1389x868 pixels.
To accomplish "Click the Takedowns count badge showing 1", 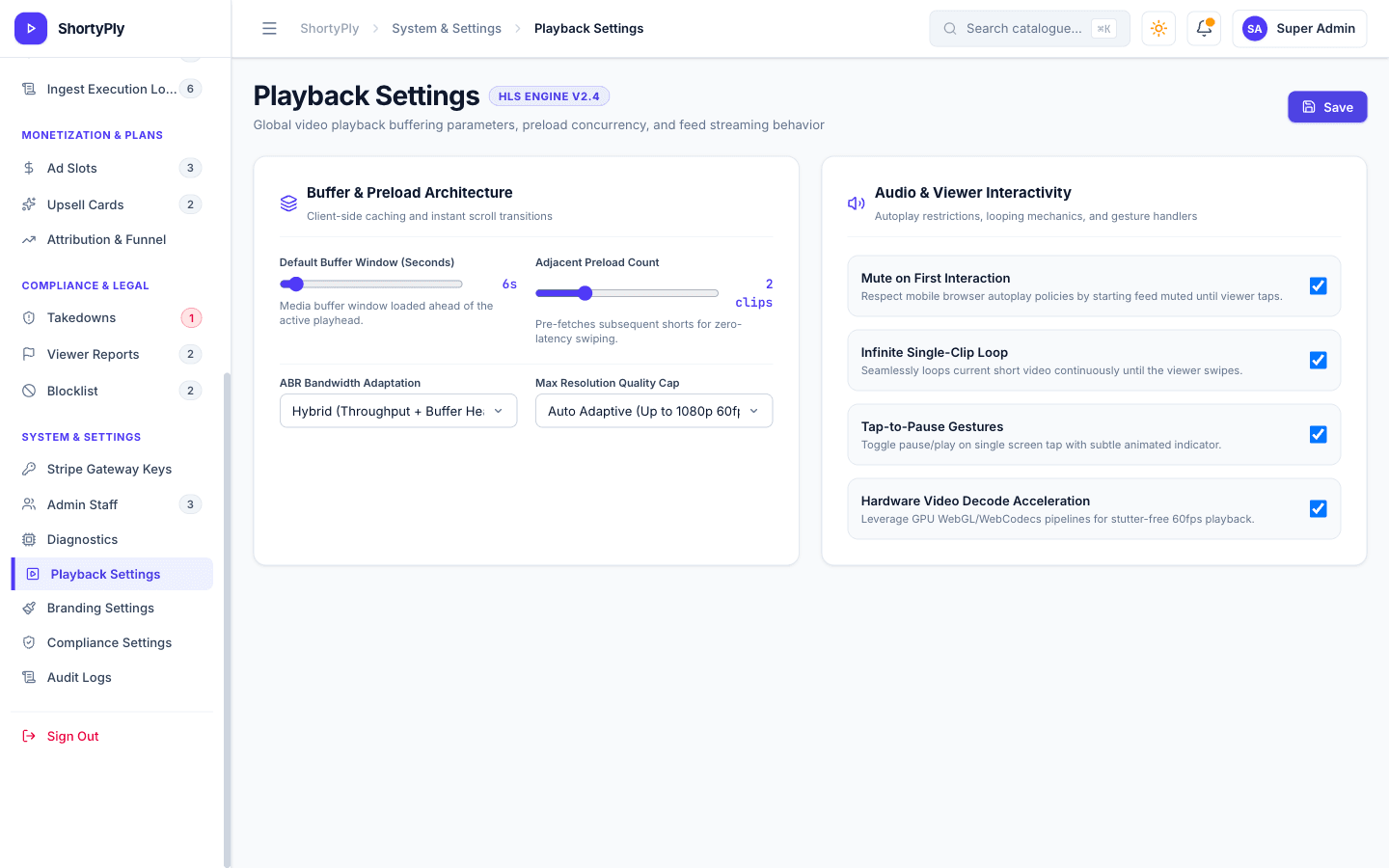I will point(191,317).
